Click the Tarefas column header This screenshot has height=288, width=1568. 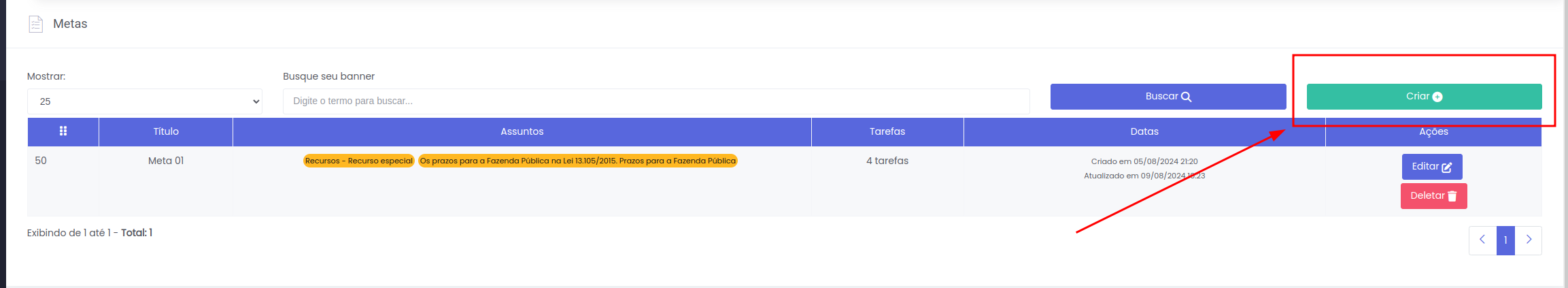[887, 131]
